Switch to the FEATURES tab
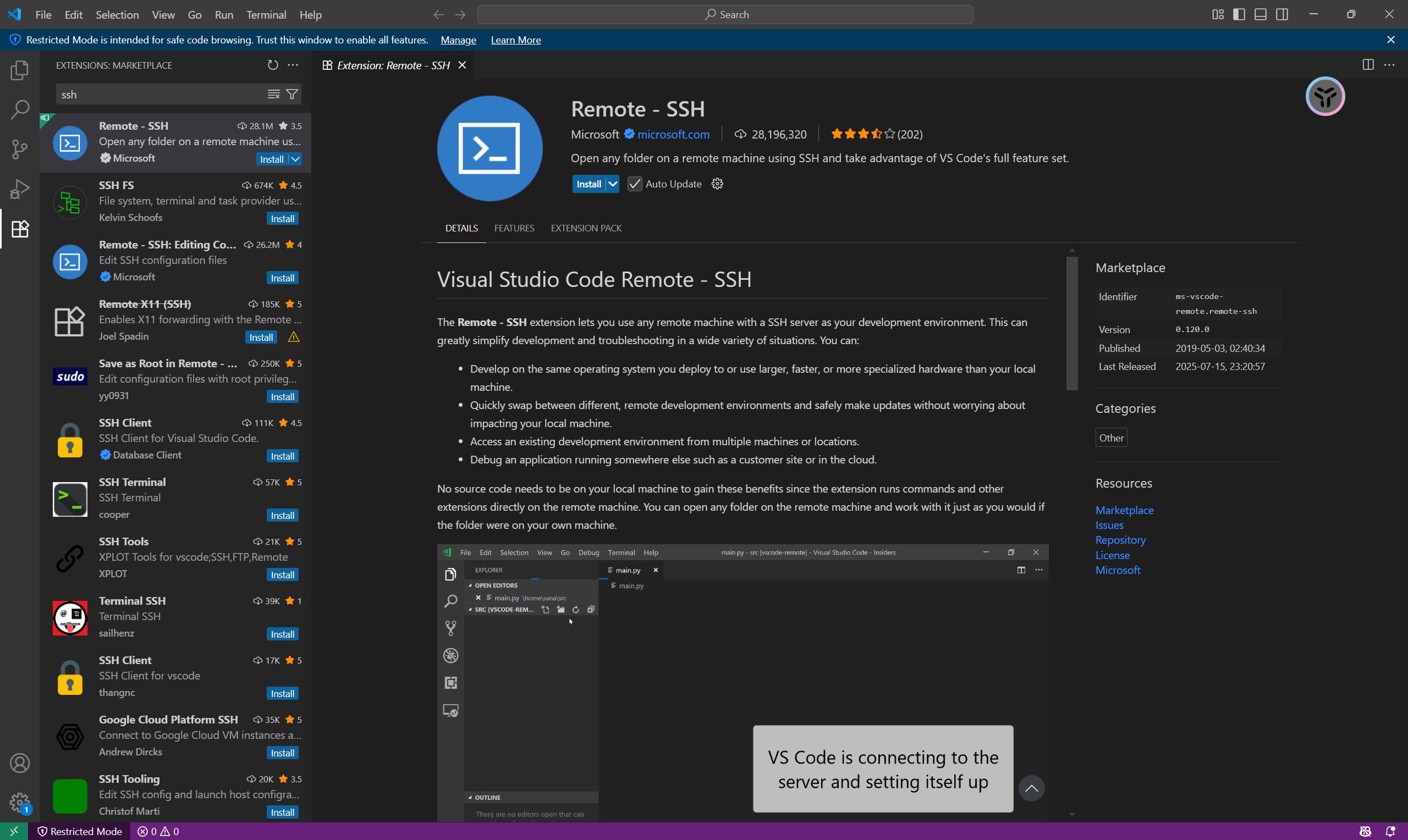 click(x=514, y=228)
